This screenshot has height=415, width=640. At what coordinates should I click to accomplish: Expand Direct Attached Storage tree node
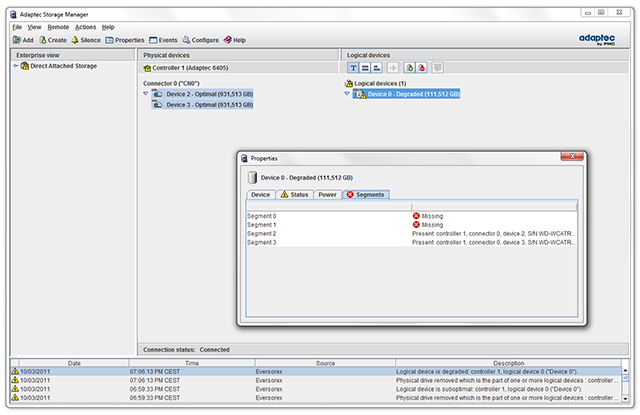click(x=16, y=66)
